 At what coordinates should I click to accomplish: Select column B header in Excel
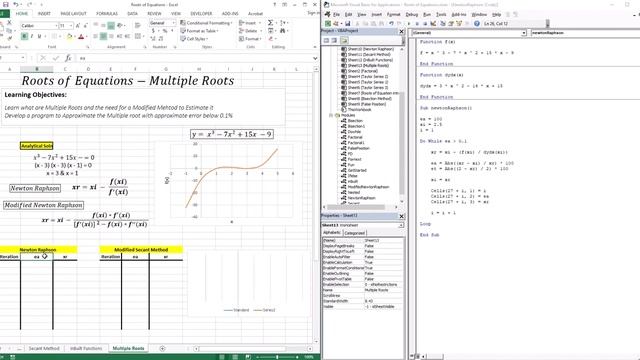[37, 69]
